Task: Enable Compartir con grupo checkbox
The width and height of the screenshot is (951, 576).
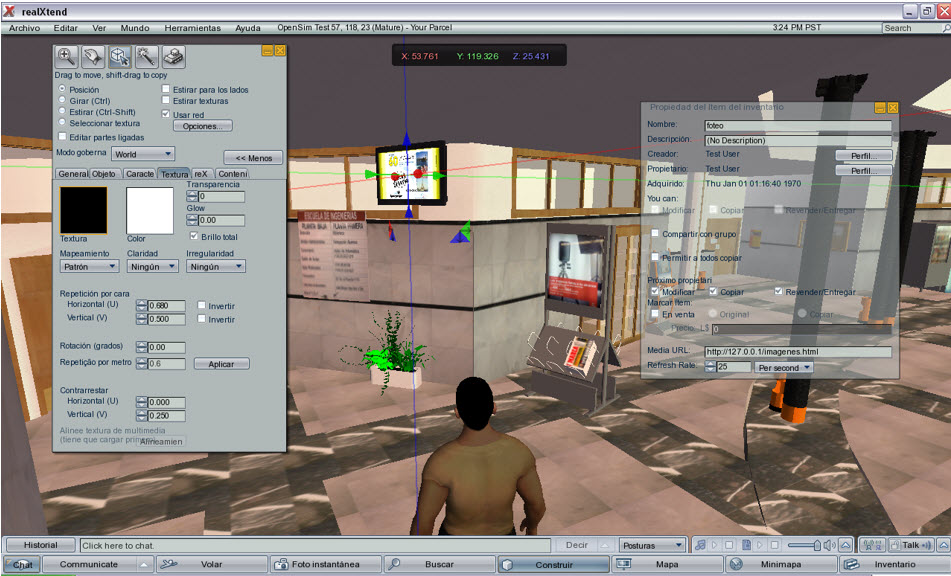Action: click(655, 233)
